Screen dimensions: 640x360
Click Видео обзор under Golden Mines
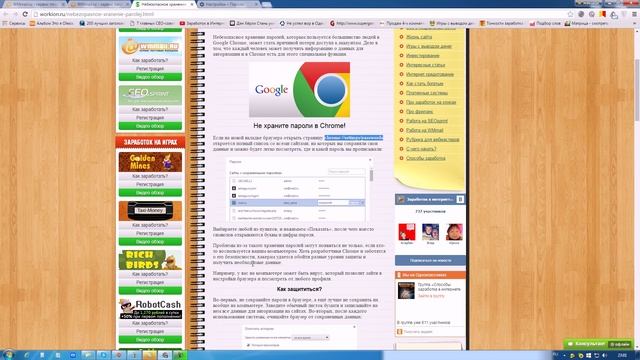pos(150,193)
